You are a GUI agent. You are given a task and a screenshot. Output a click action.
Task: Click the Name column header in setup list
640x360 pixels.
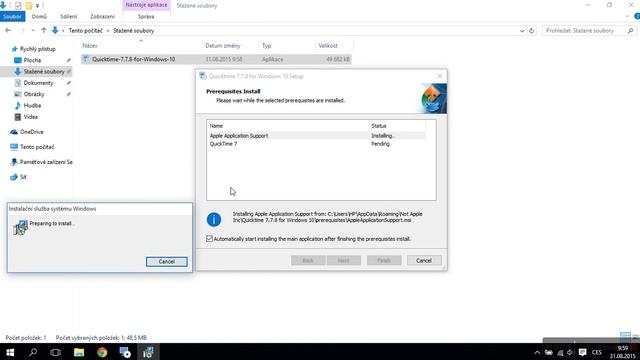point(216,126)
